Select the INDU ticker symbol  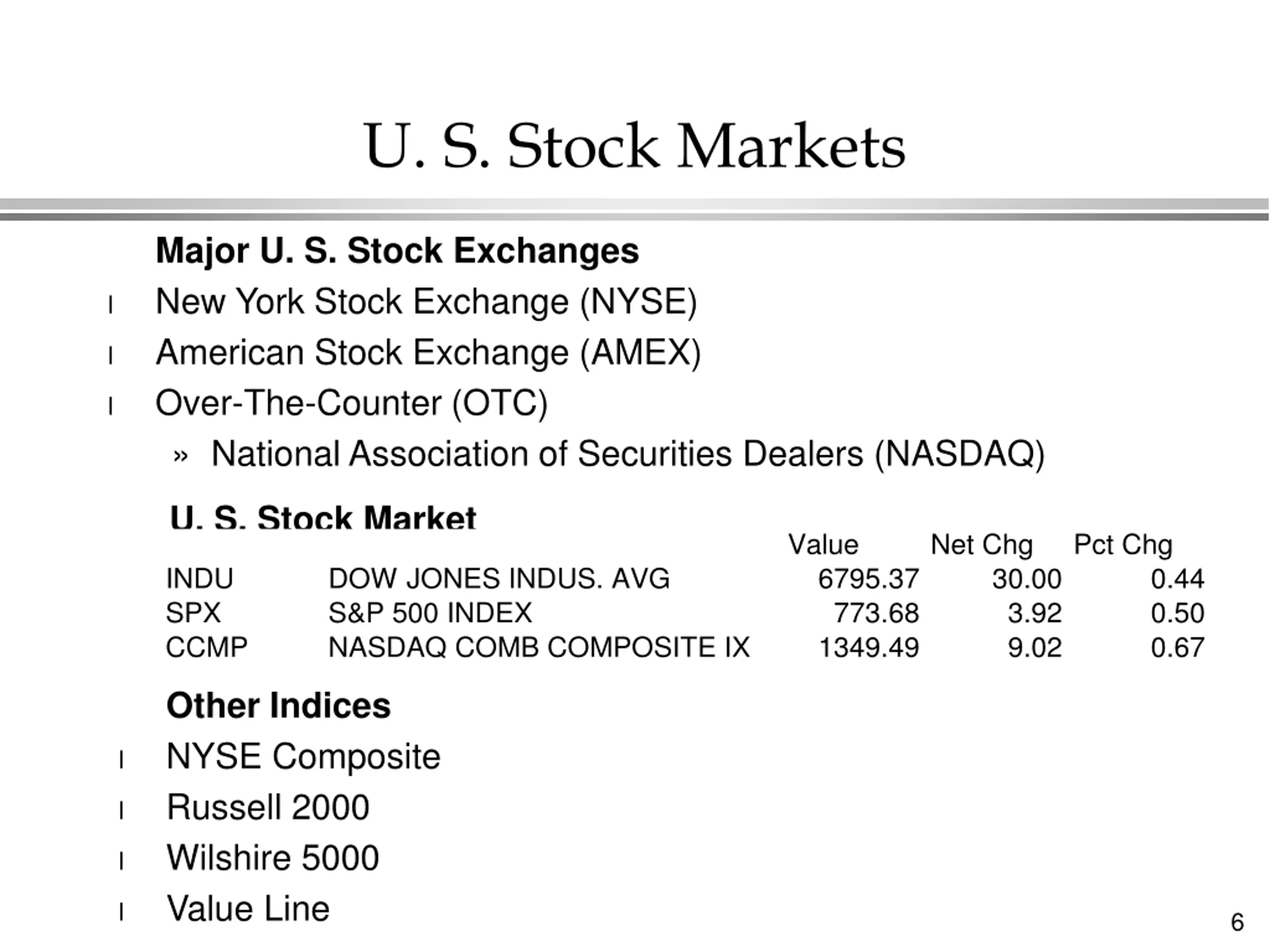click(x=200, y=579)
